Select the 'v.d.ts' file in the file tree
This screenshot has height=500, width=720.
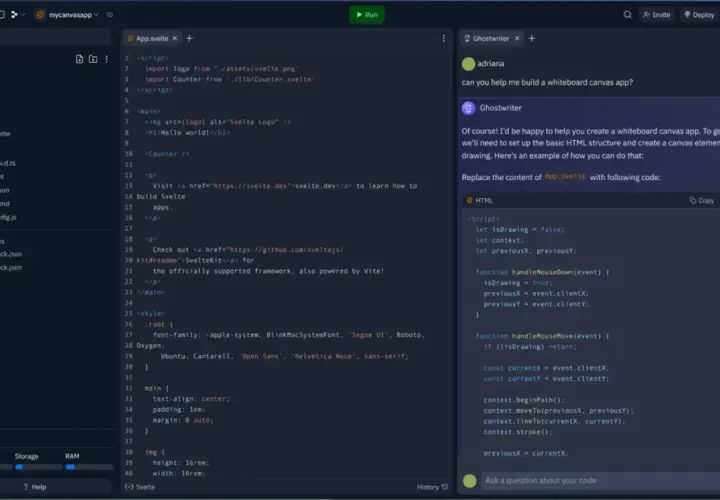[x=8, y=163]
